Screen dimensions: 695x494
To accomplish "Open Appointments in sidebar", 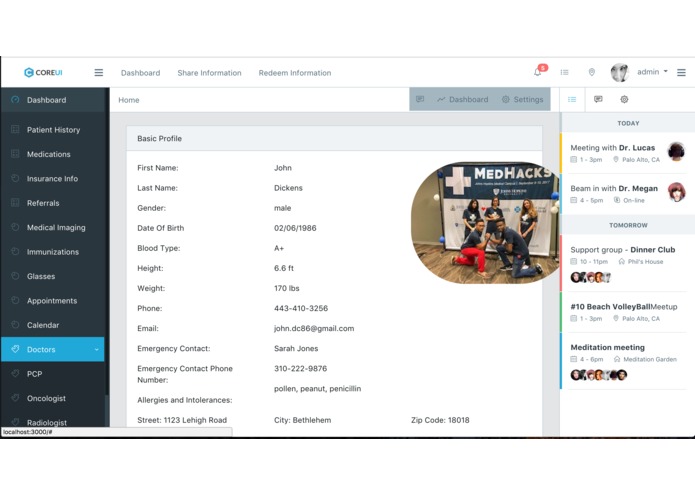I will pos(53,300).
